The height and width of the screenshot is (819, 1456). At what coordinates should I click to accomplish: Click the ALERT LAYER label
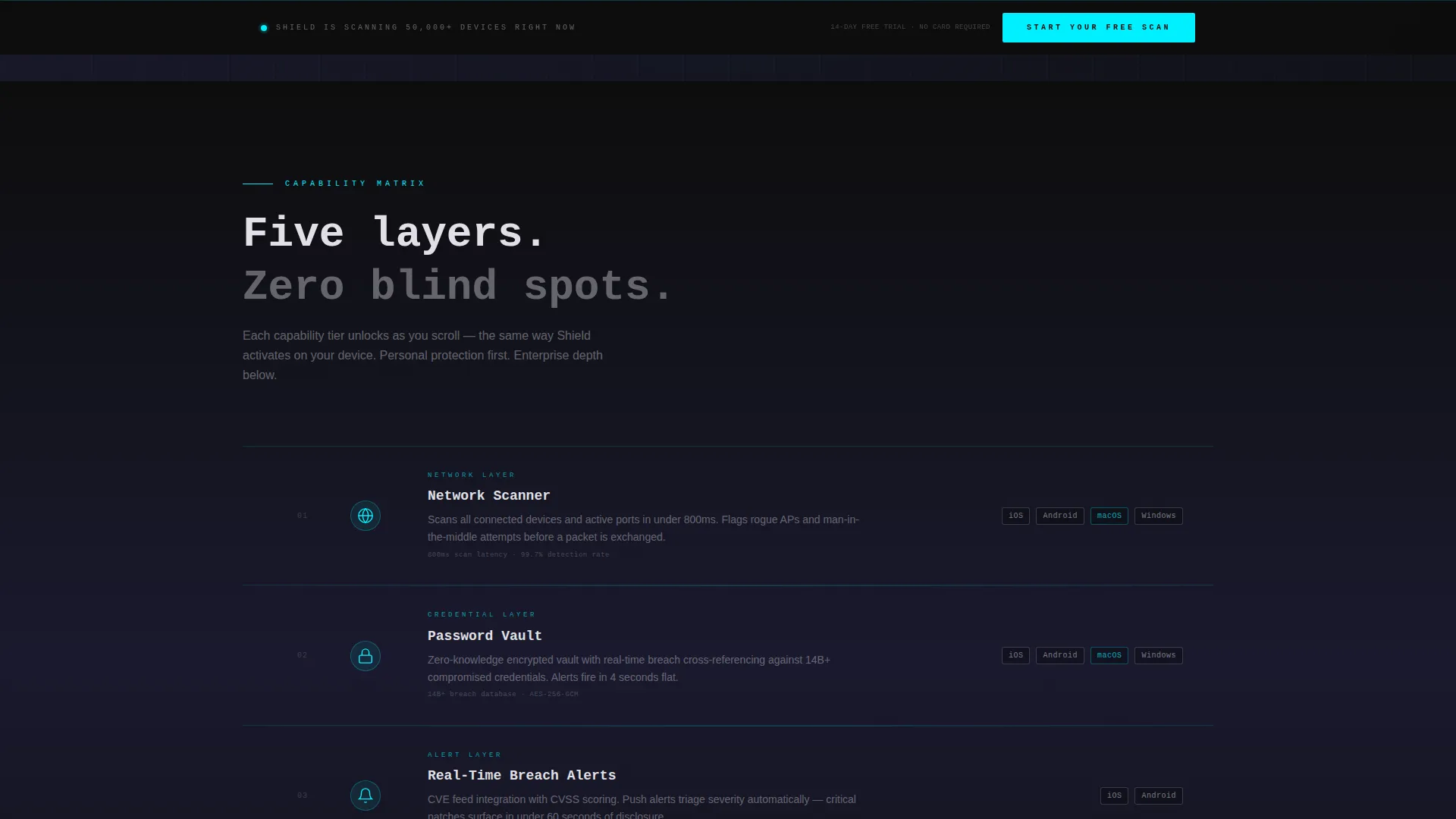click(x=464, y=755)
